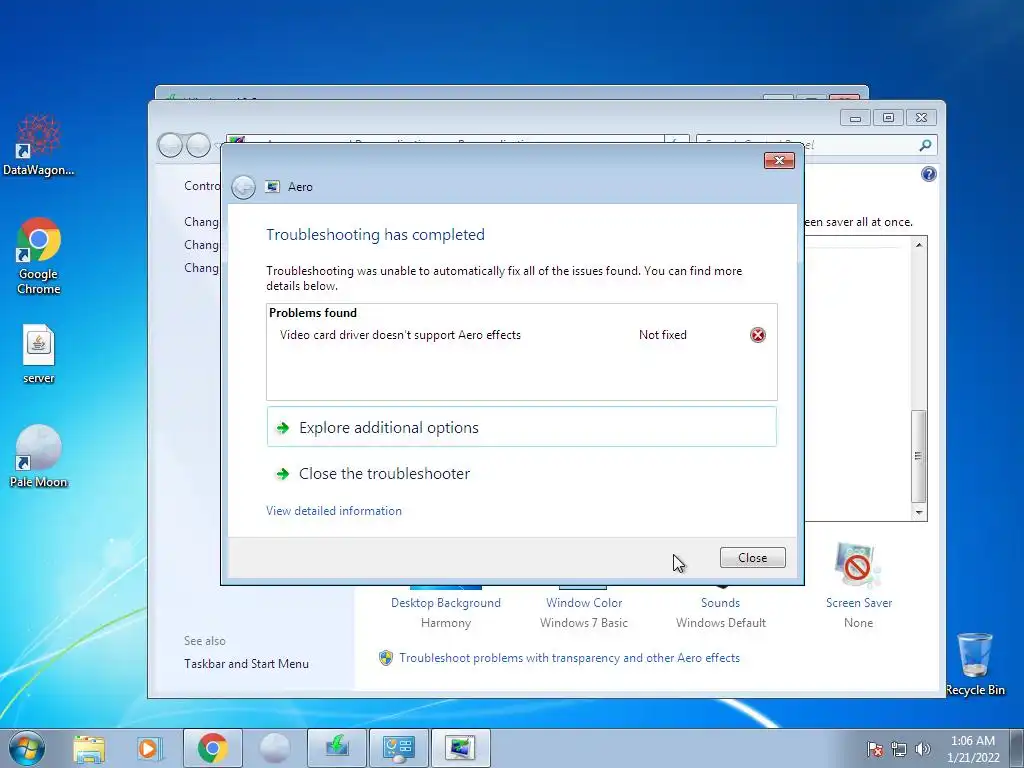
Task: Click Personalization window back navigation button
Action: pos(170,145)
